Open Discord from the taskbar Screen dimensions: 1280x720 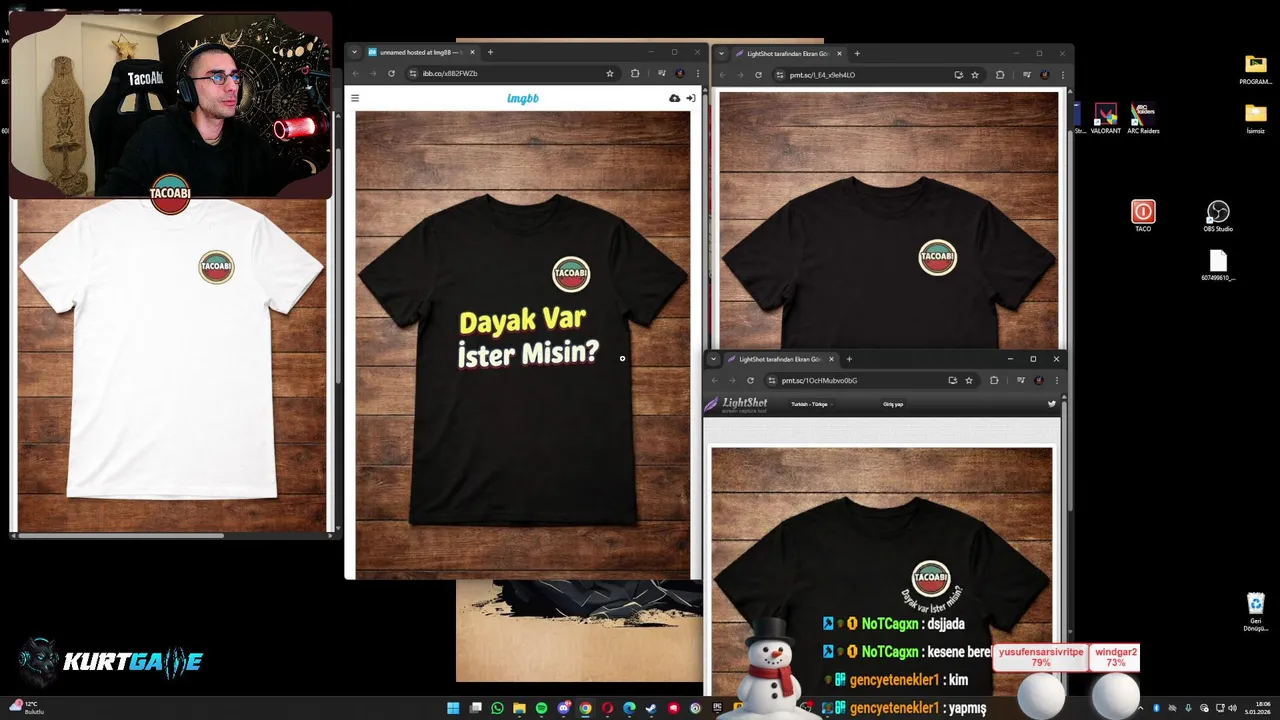(563, 708)
